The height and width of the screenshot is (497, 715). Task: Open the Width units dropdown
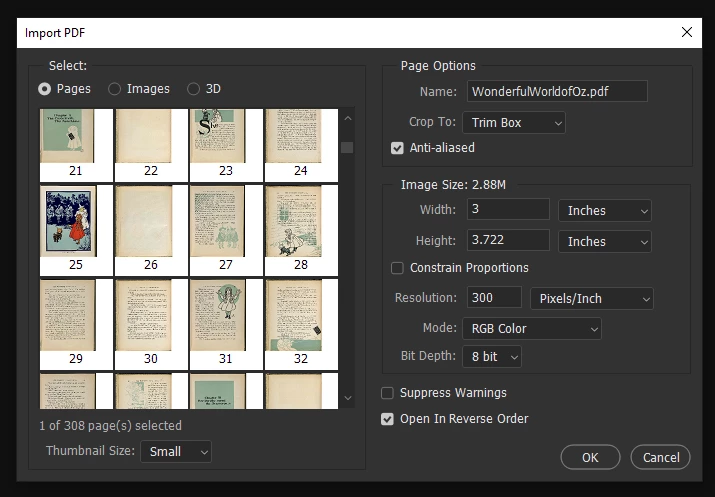click(605, 211)
